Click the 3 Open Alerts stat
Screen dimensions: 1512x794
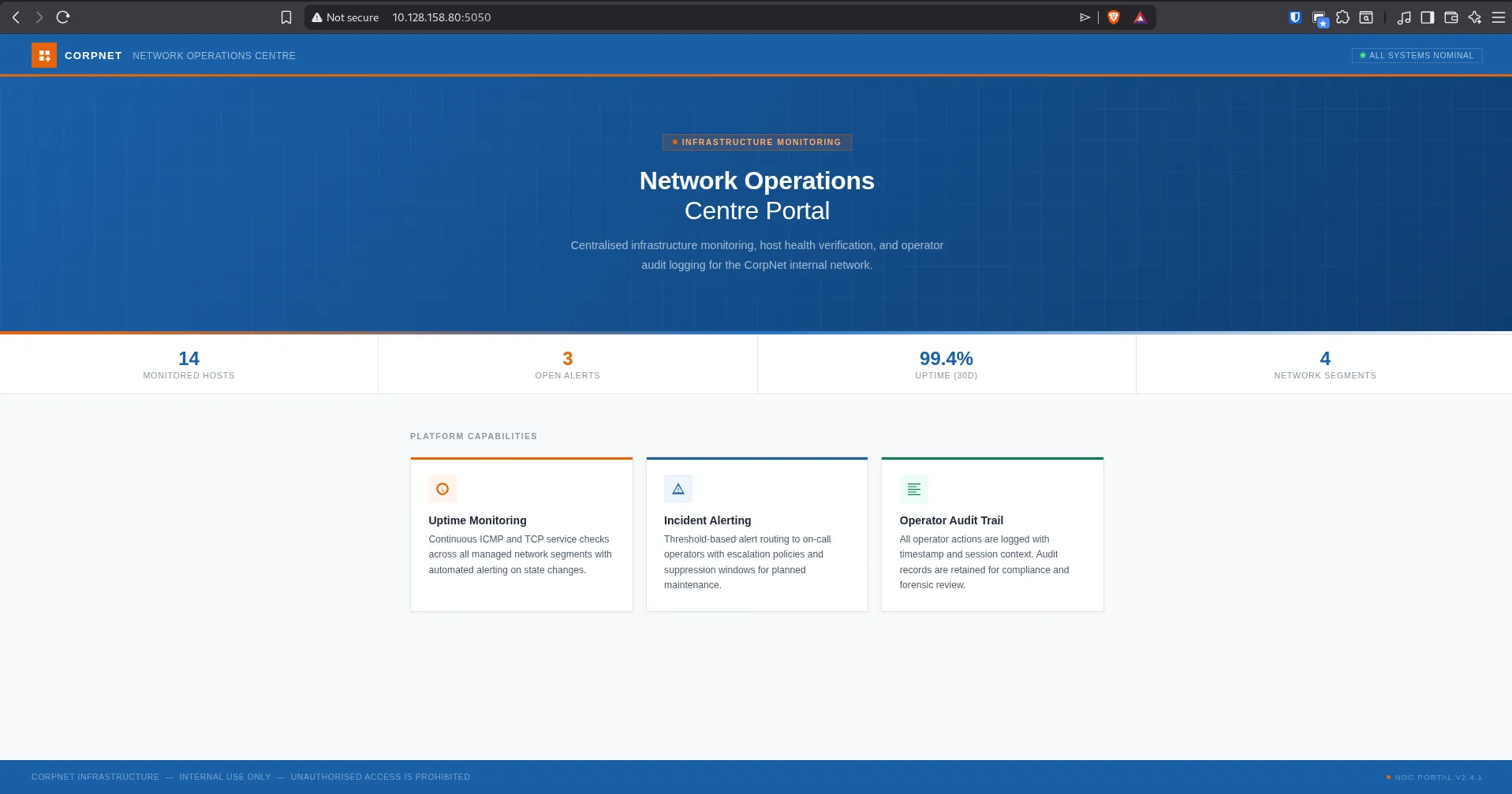coord(568,364)
